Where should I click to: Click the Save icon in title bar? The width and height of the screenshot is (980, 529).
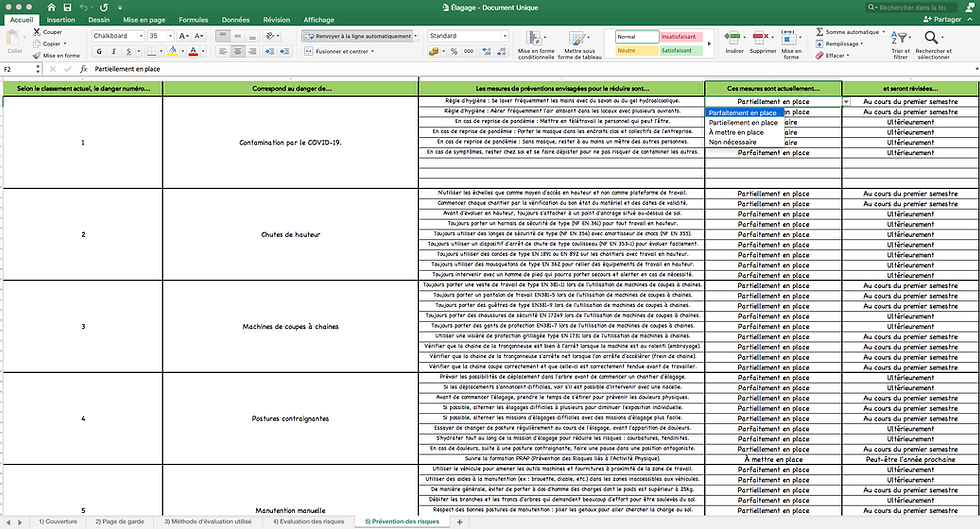tap(67, 8)
